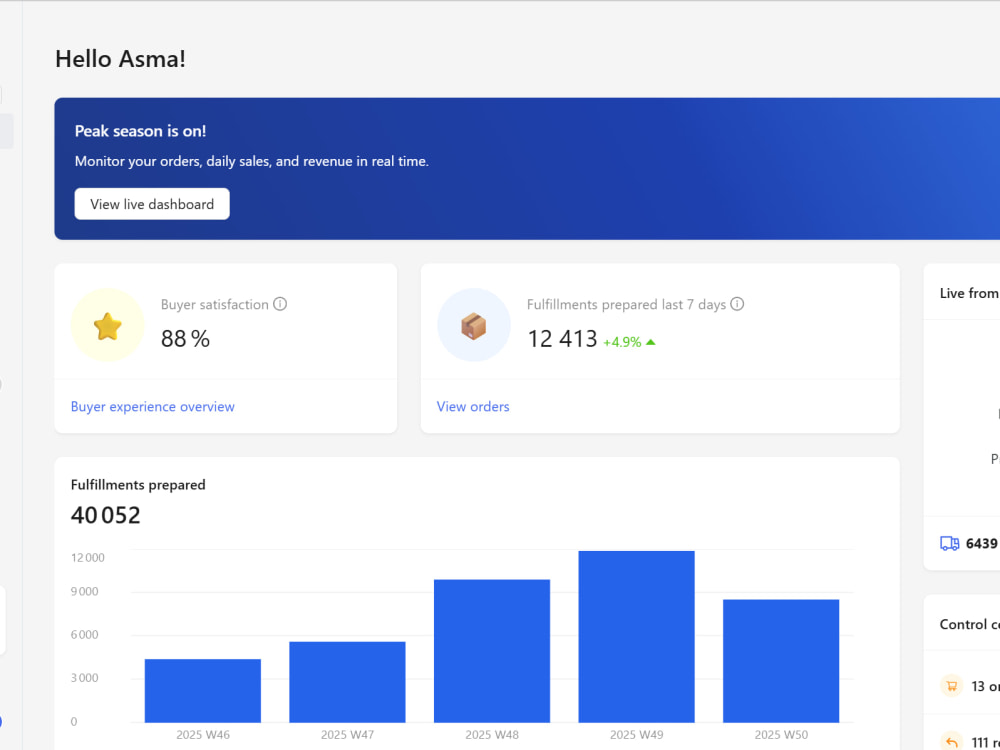
Task: Select the 2025 W50 bar in chart
Action: 781,661
